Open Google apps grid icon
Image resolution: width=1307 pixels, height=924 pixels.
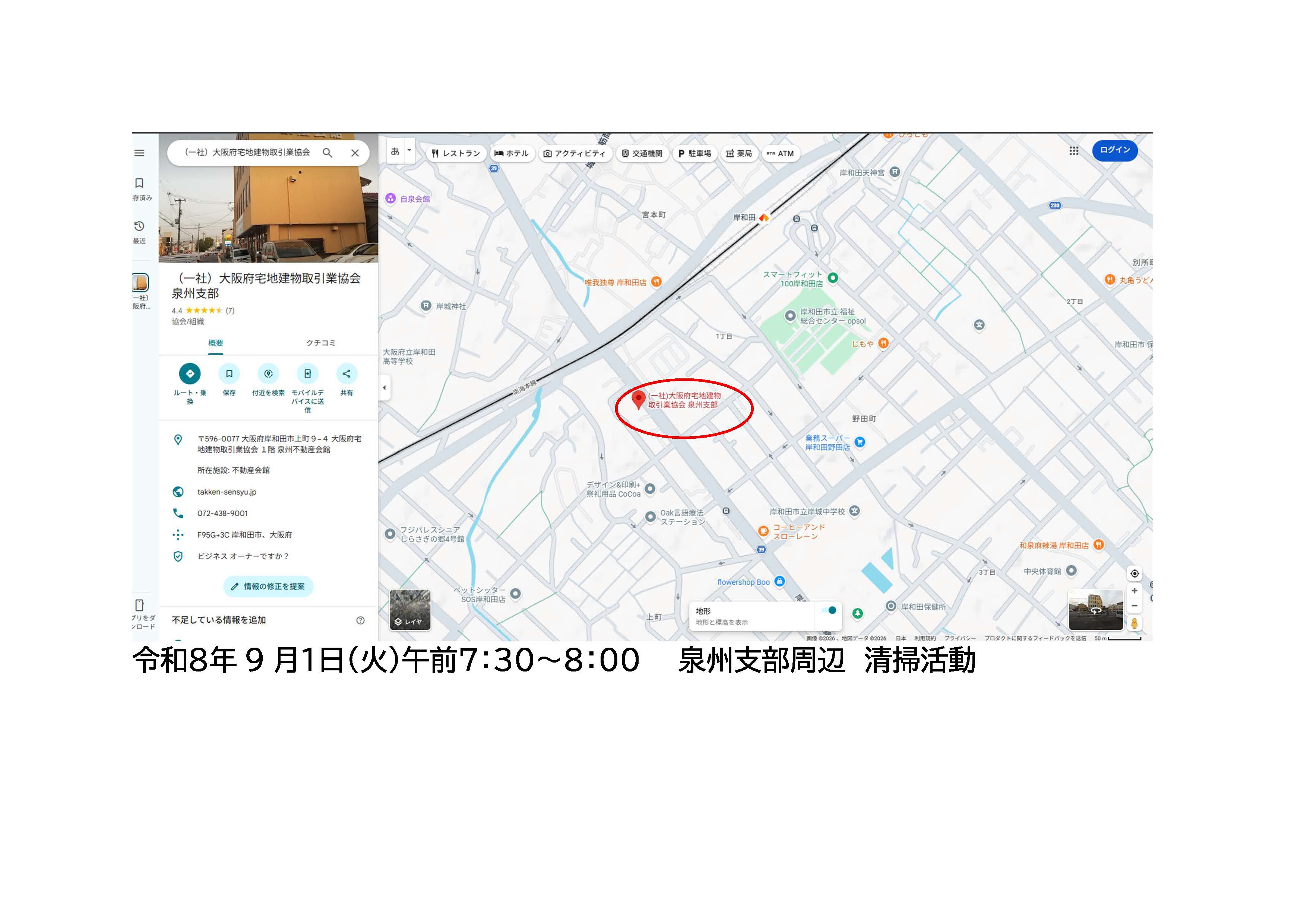tap(1074, 151)
